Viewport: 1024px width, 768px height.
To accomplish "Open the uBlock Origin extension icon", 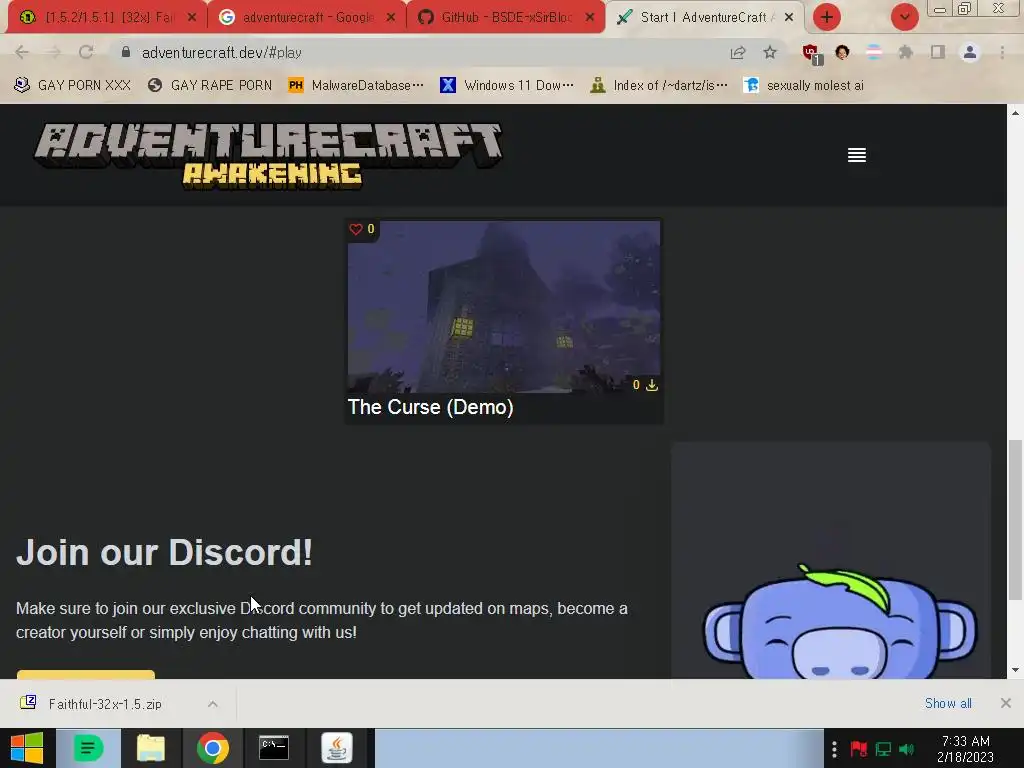I will click(x=812, y=53).
